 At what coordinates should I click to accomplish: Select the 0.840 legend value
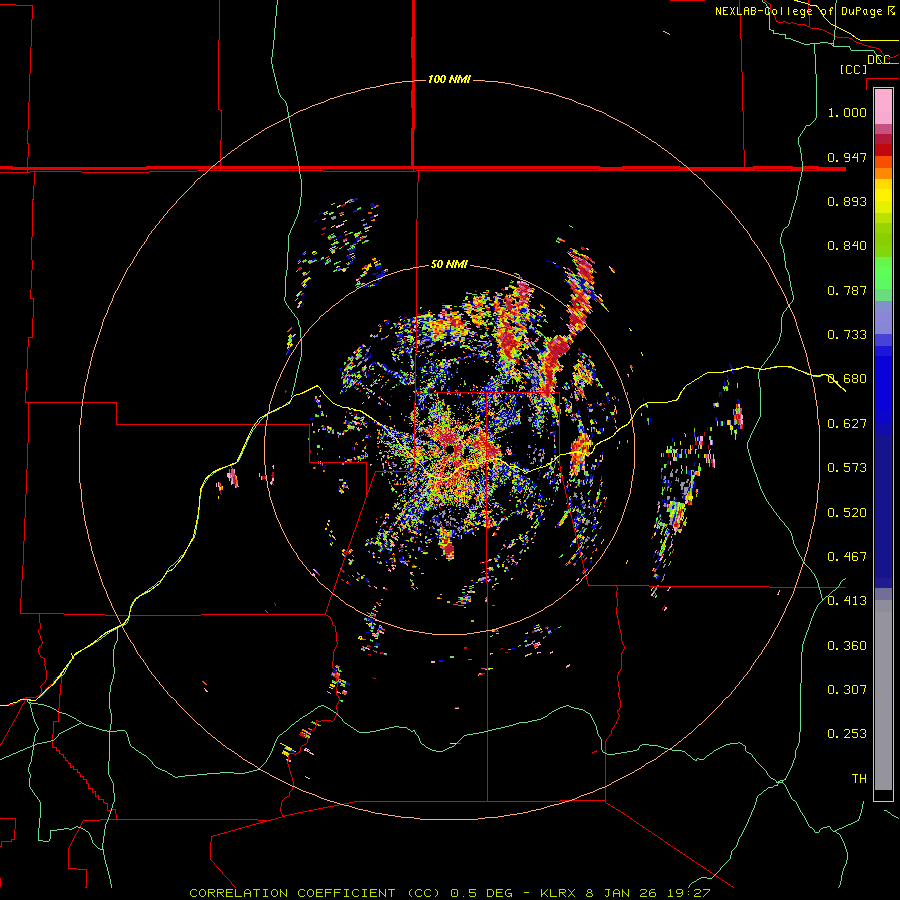click(847, 246)
